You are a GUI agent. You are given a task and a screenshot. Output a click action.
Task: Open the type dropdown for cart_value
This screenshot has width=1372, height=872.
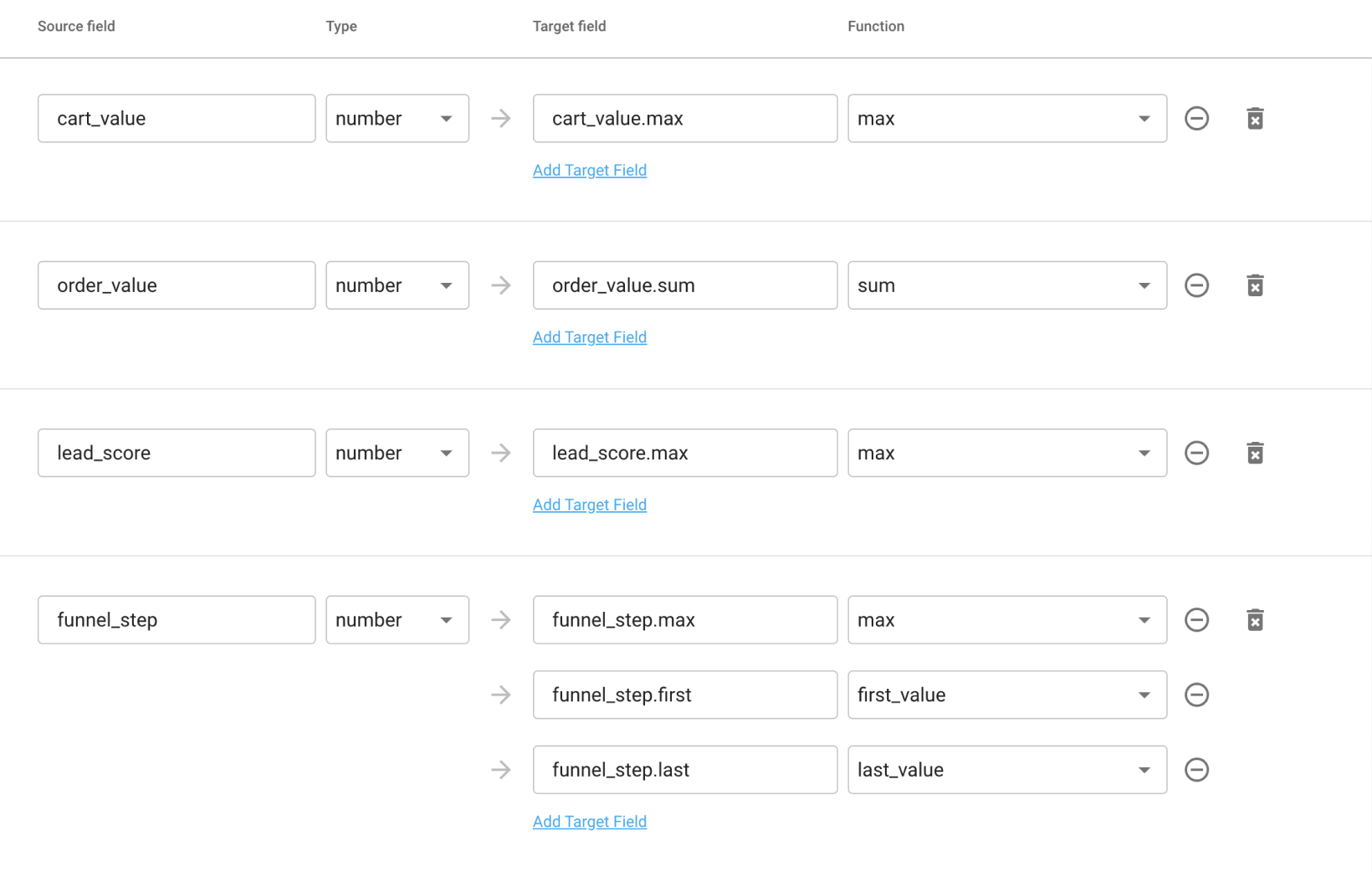pos(397,118)
